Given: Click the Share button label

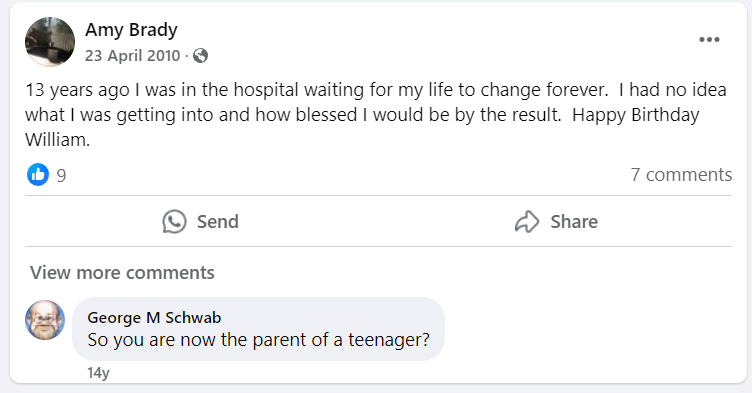Looking at the screenshot, I should click(x=574, y=222).
